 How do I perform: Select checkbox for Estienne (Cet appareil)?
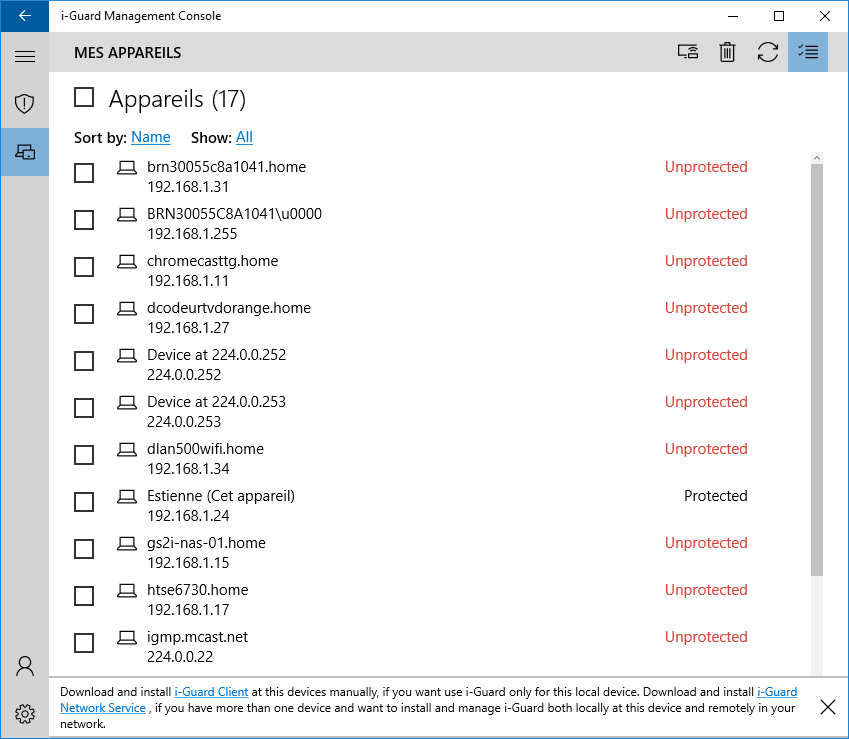85,502
